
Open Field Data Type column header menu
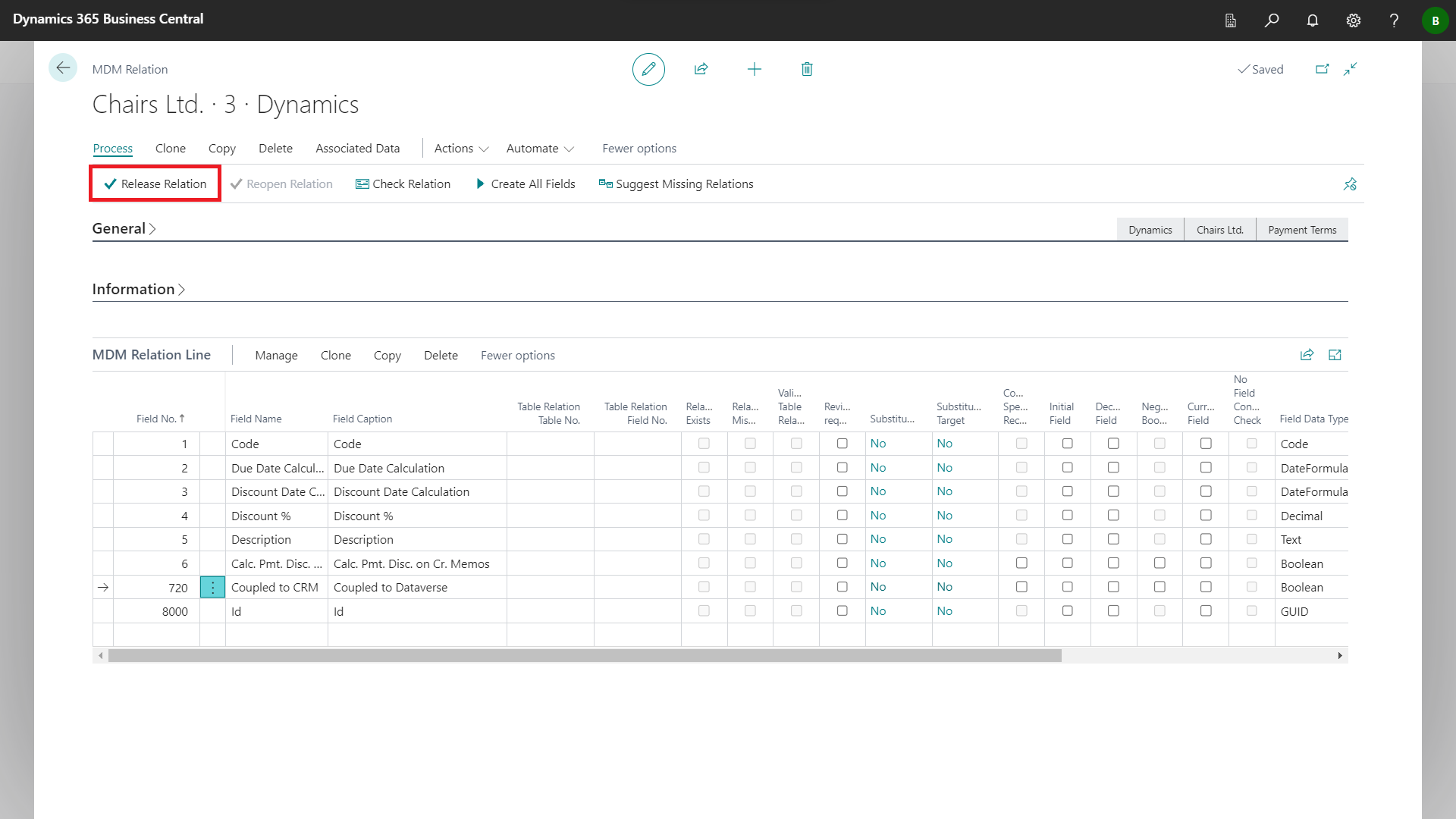click(1313, 419)
